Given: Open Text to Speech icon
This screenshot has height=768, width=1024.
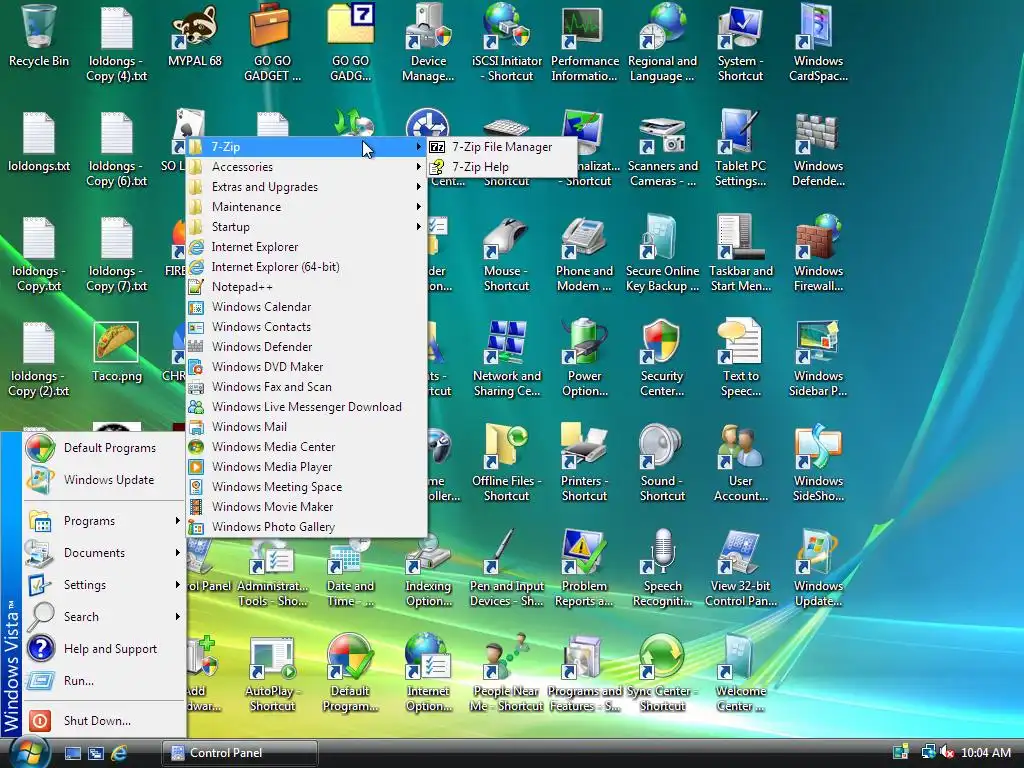Looking at the screenshot, I should tap(740, 359).
